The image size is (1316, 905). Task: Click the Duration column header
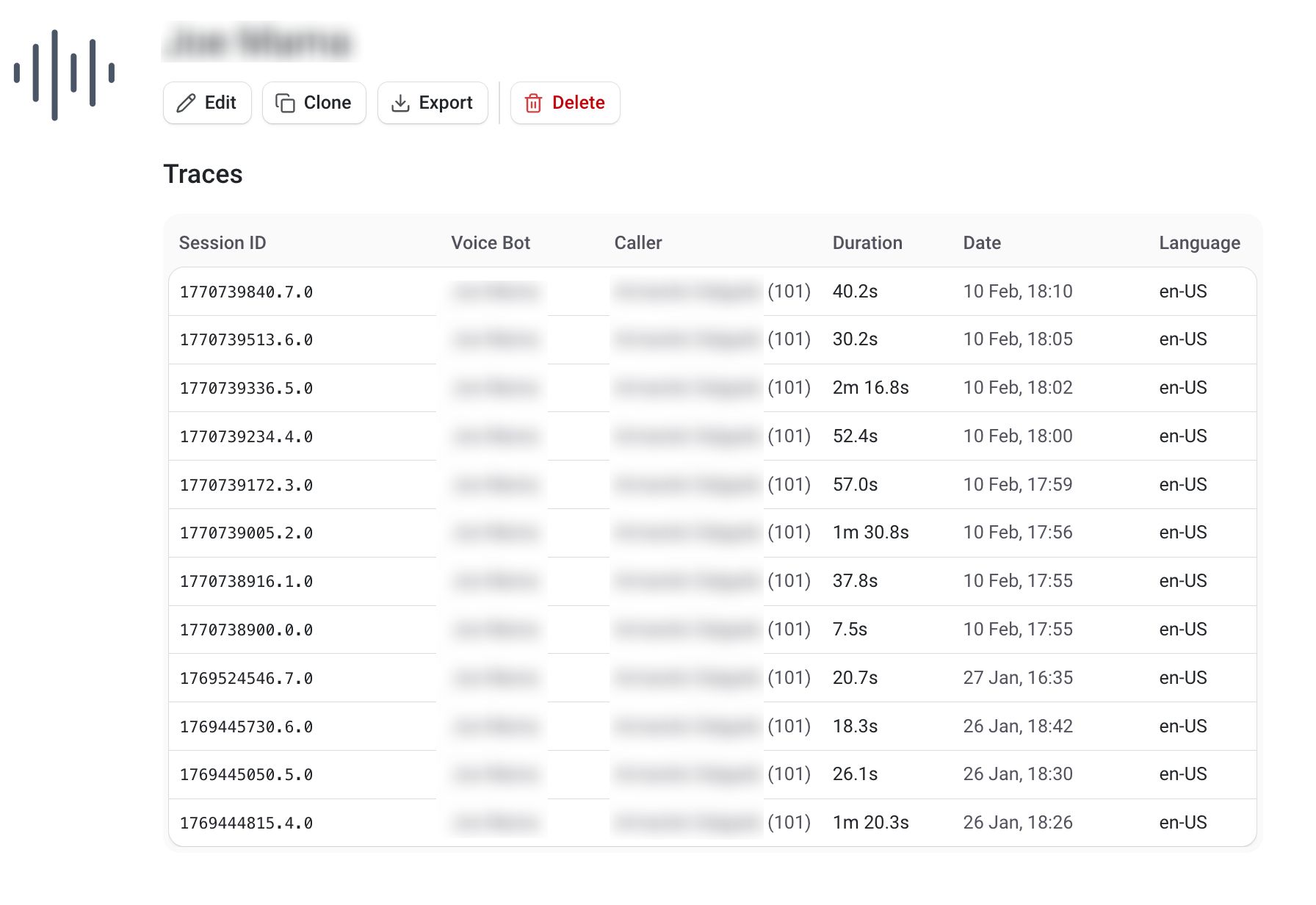point(867,243)
